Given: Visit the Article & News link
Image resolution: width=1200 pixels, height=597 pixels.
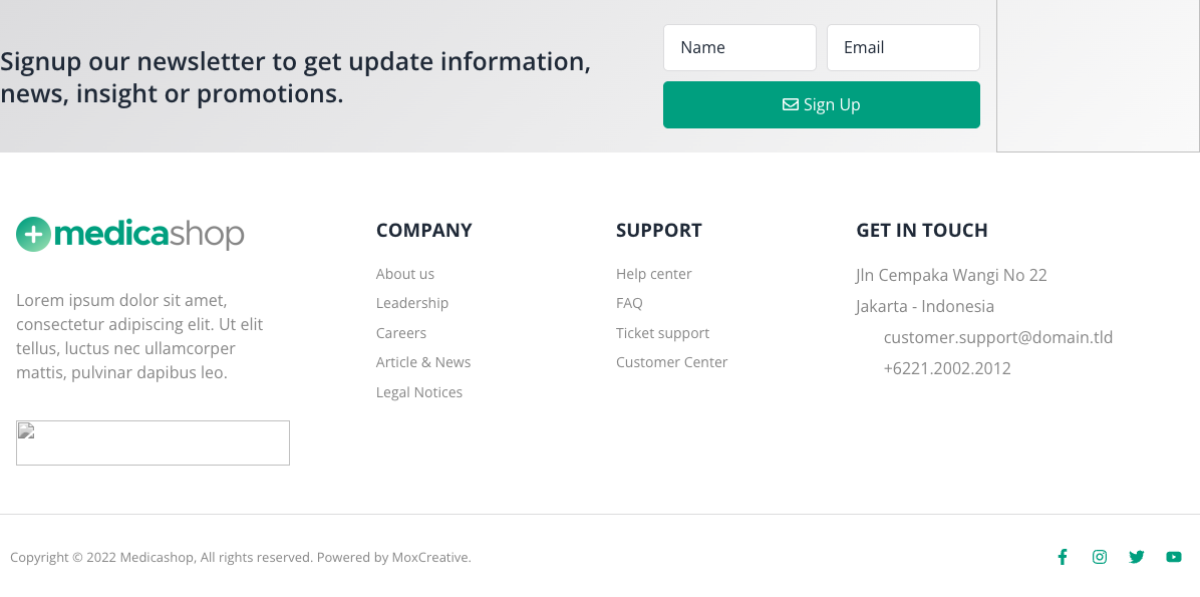Looking at the screenshot, I should click(423, 362).
